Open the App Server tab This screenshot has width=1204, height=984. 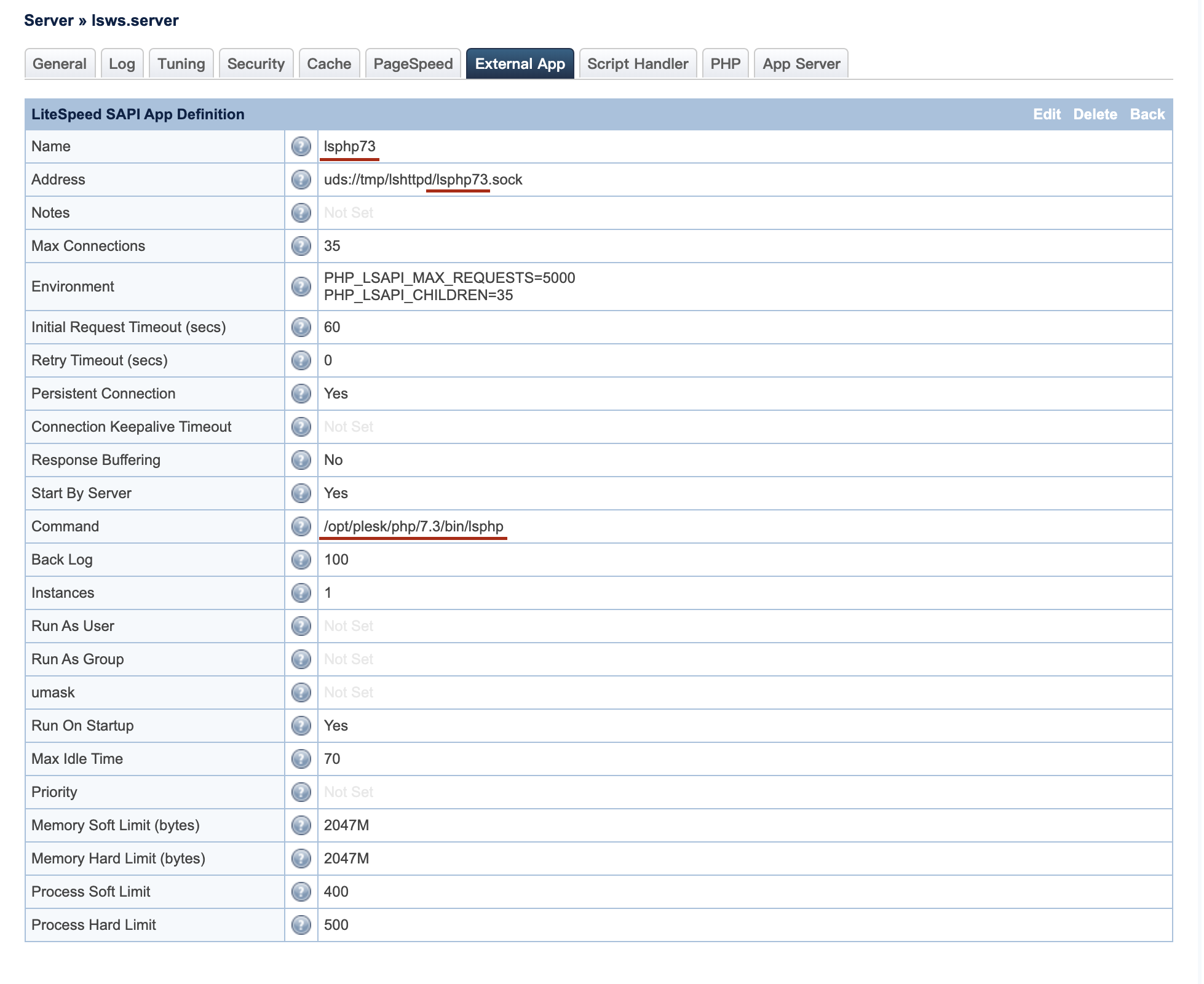tap(801, 64)
